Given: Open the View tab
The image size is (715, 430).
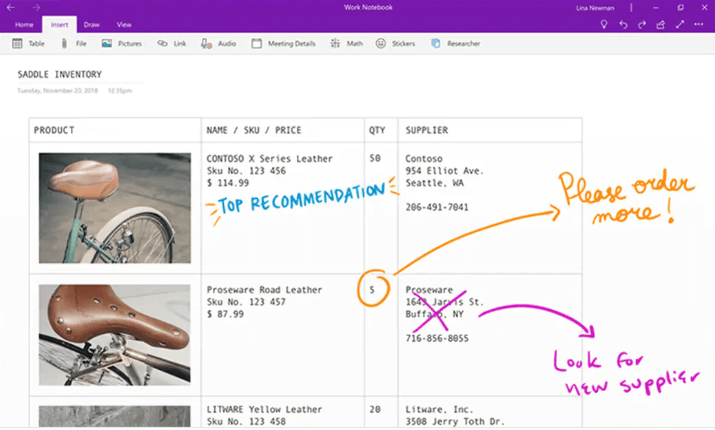Looking at the screenshot, I should pos(124,24).
